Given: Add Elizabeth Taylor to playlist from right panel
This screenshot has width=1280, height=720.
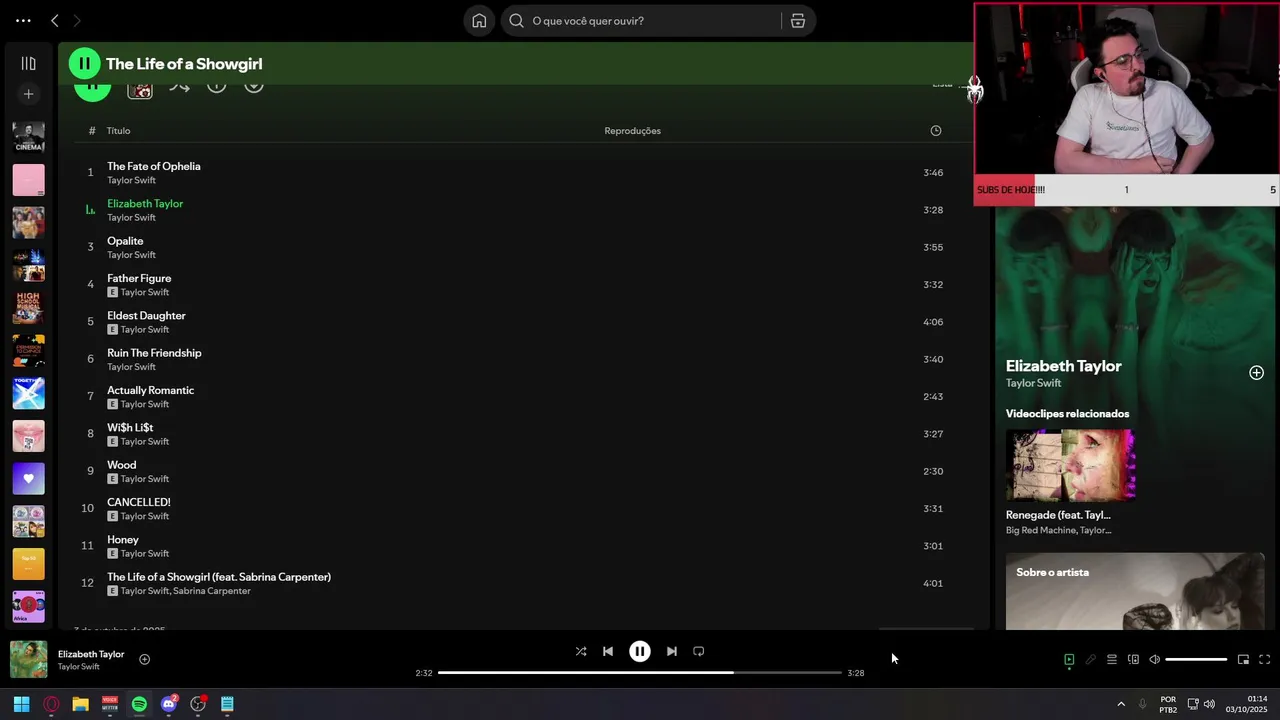Looking at the screenshot, I should [1256, 373].
